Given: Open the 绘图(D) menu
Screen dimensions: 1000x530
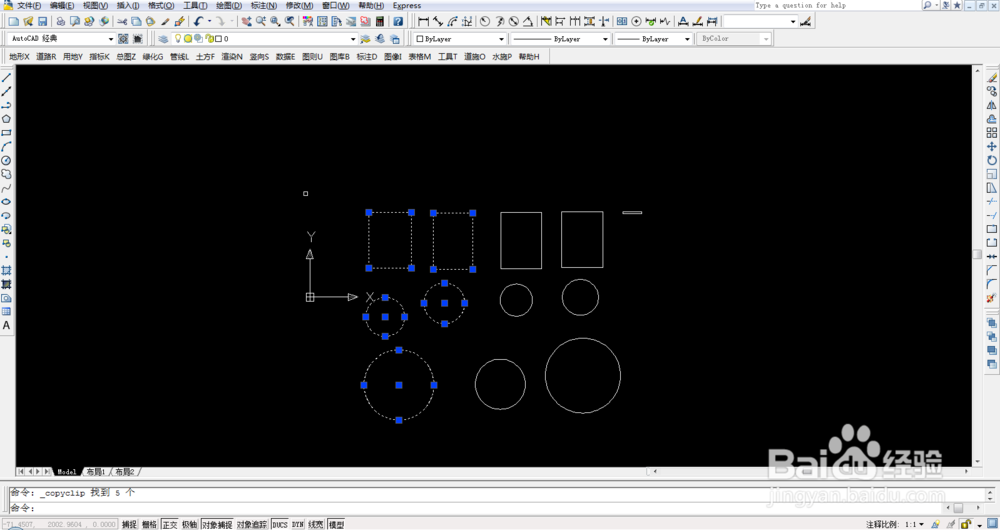Looking at the screenshot, I should (229, 5).
